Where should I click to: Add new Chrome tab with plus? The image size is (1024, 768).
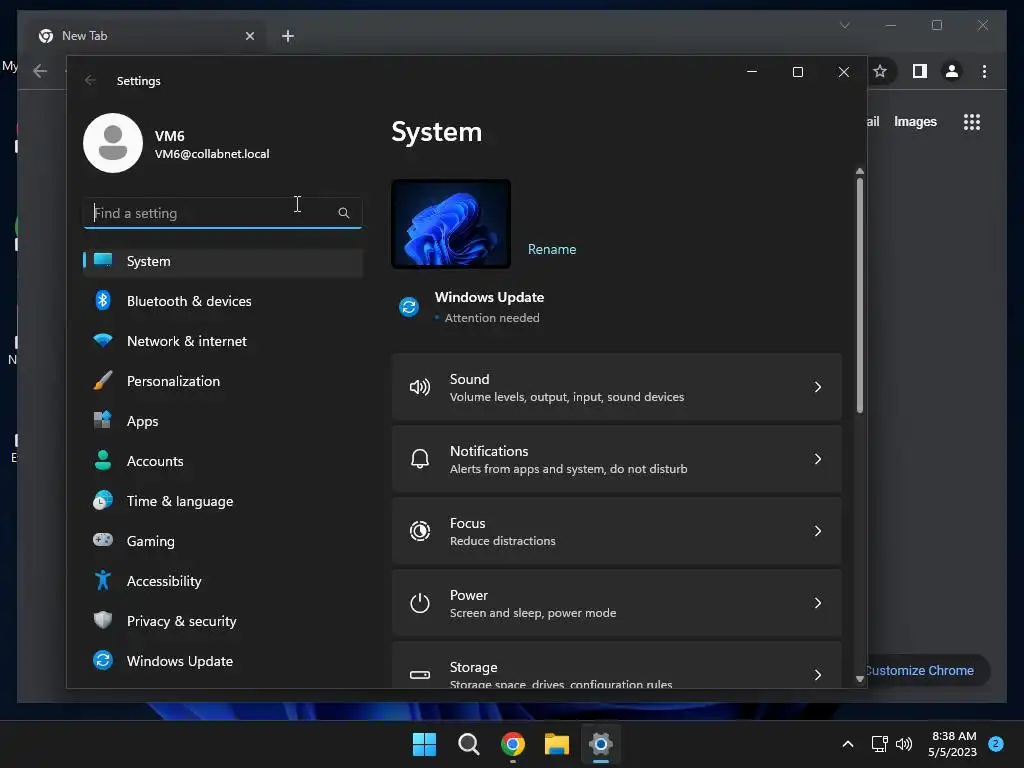tap(288, 36)
